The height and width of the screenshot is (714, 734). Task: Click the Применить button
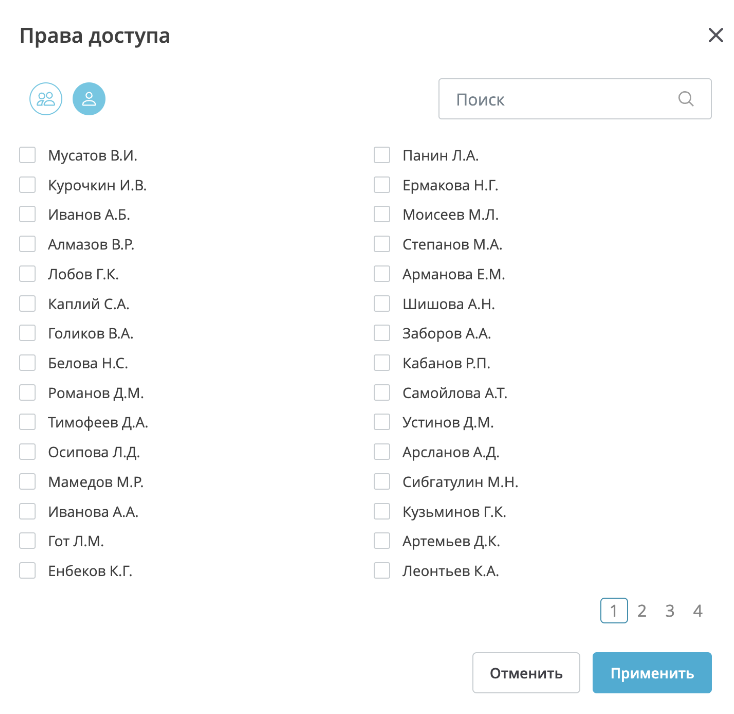[652, 673]
